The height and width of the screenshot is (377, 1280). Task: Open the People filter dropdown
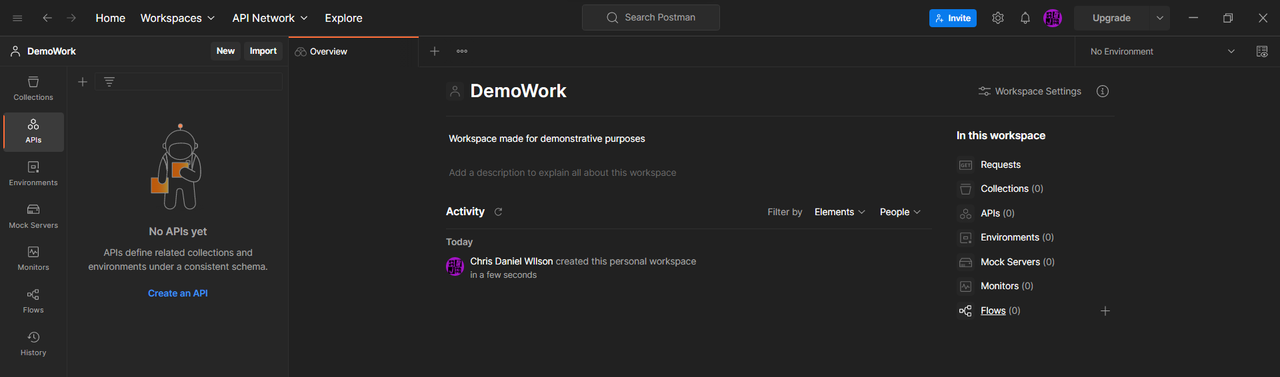click(x=900, y=212)
